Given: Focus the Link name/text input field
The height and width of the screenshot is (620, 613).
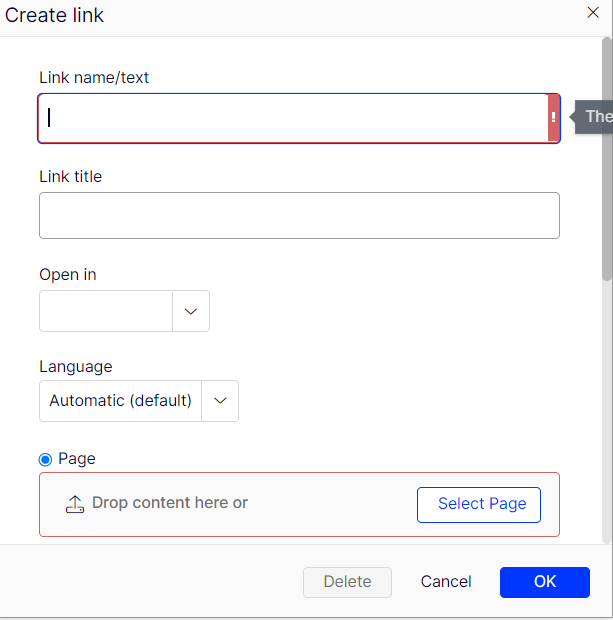Looking at the screenshot, I should (292, 118).
